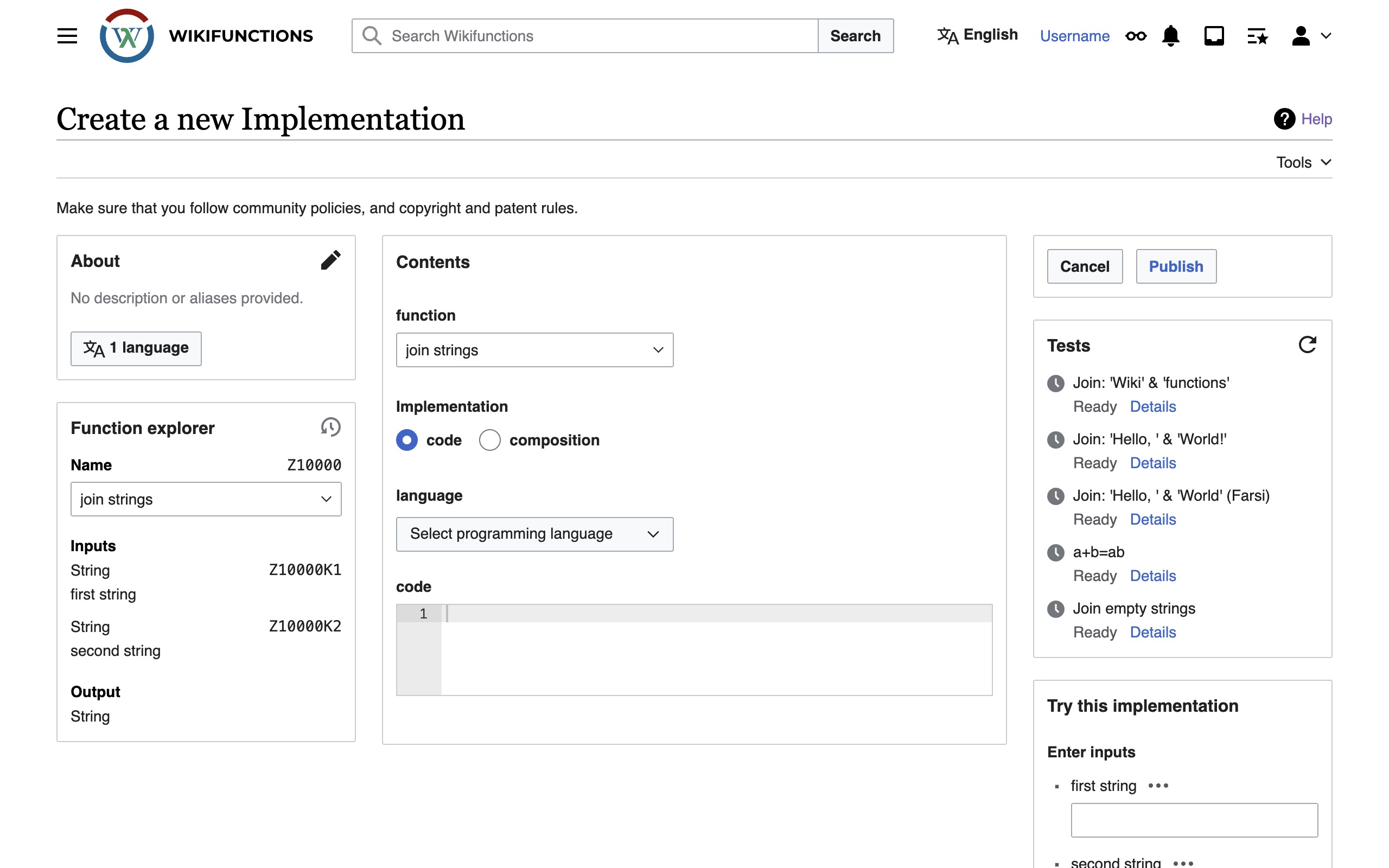Click the language/translation icon for 1 language
The image size is (1389, 868).
(94, 348)
